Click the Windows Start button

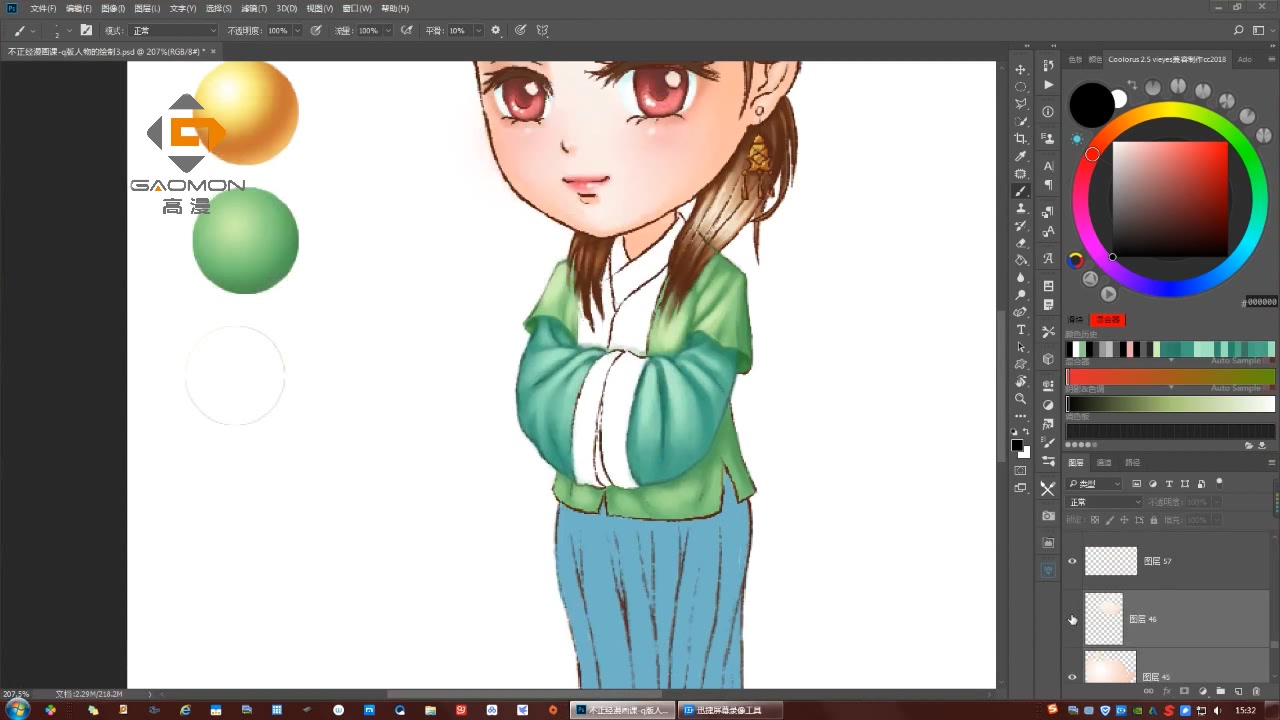18,710
